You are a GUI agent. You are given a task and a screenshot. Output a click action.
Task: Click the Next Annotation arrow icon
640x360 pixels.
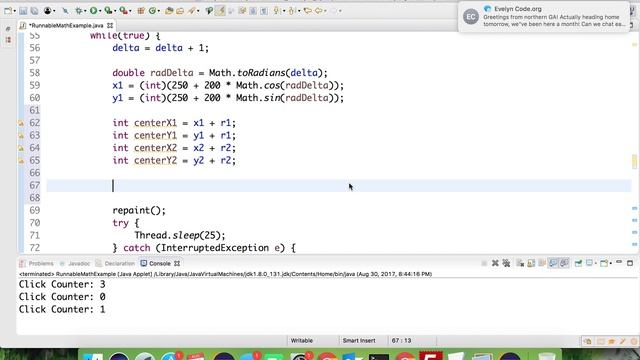[x=277, y=11]
